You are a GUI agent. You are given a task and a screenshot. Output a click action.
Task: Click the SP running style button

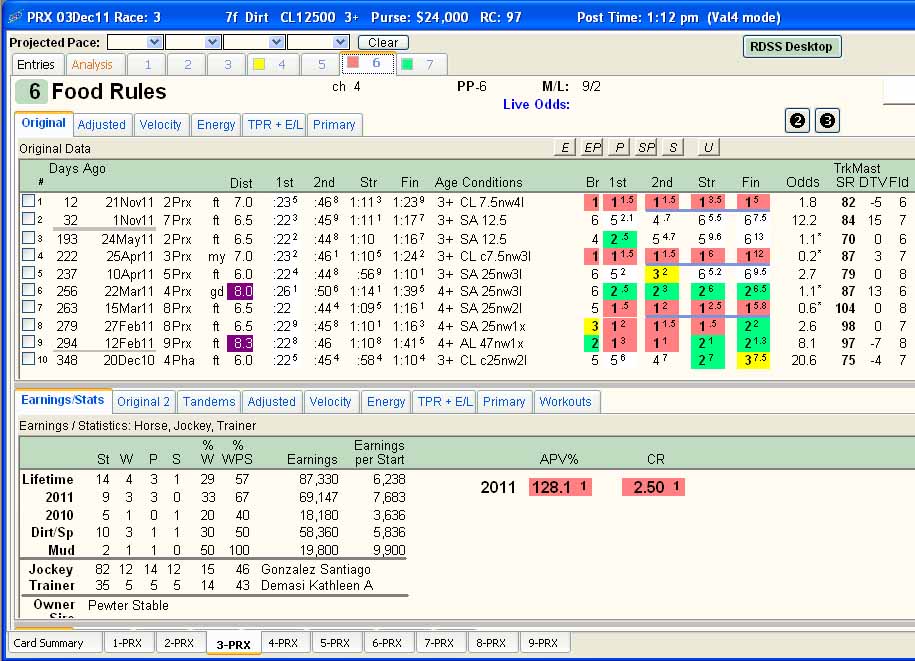[x=646, y=148]
